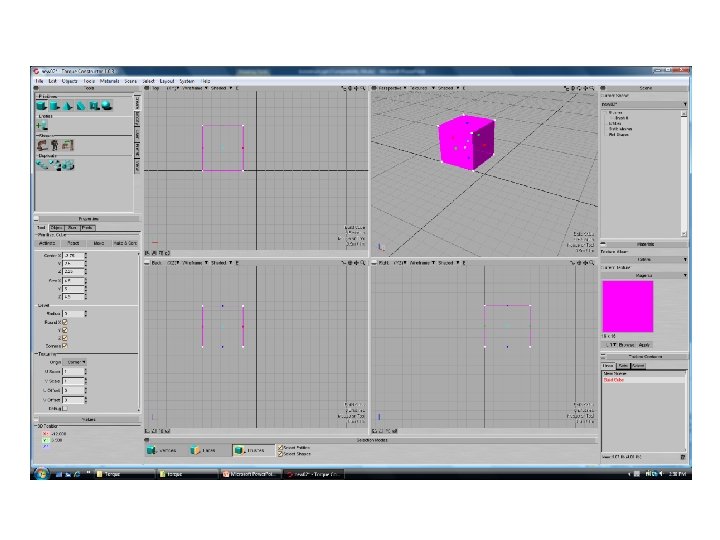
Task: Click the scene tree scrollbar down arrow
Action: 684,234
